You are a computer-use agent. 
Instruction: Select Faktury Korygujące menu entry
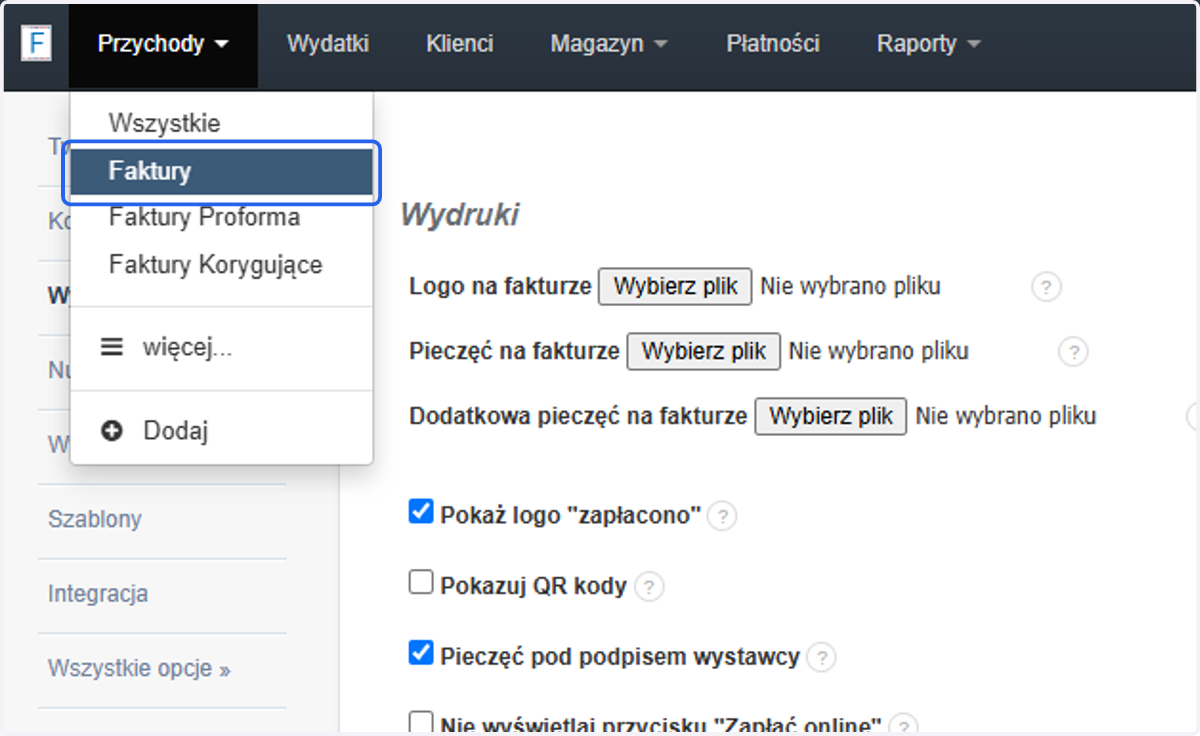[x=222, y=265]
